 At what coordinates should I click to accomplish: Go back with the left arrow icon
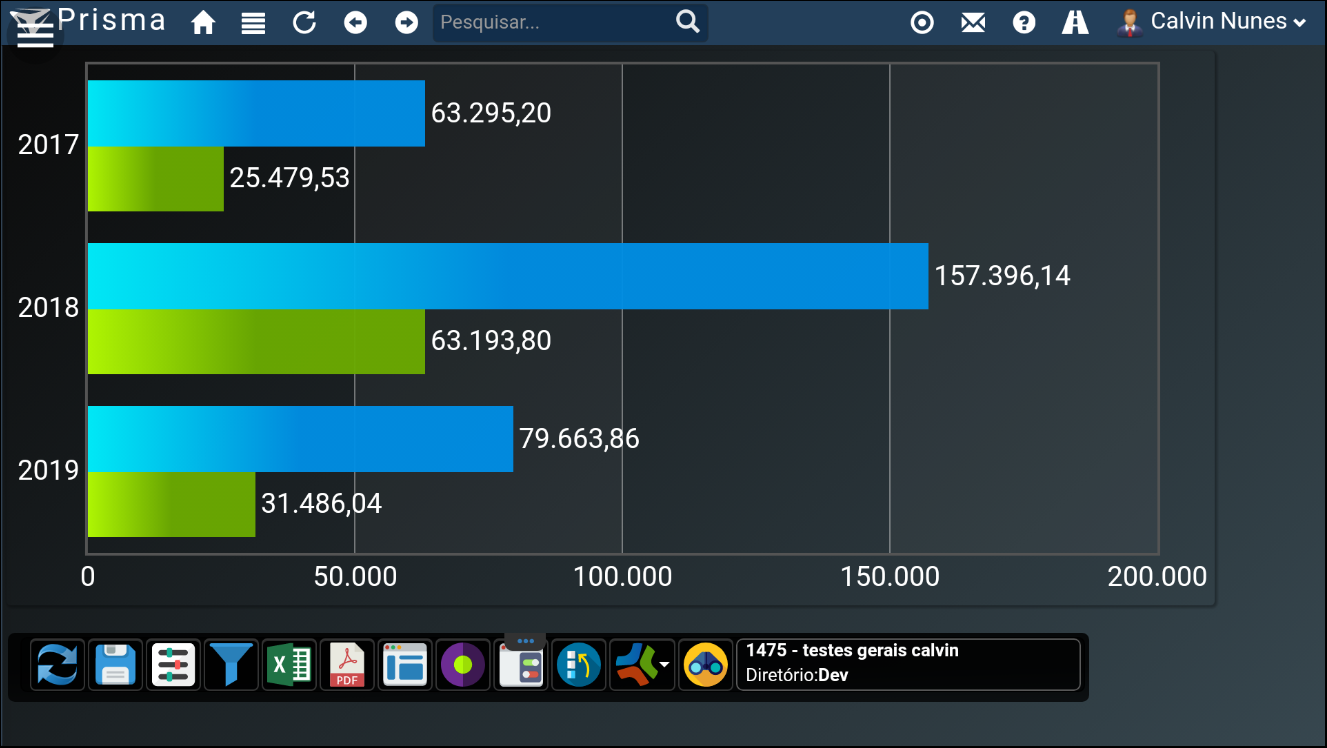pos(355,22)
